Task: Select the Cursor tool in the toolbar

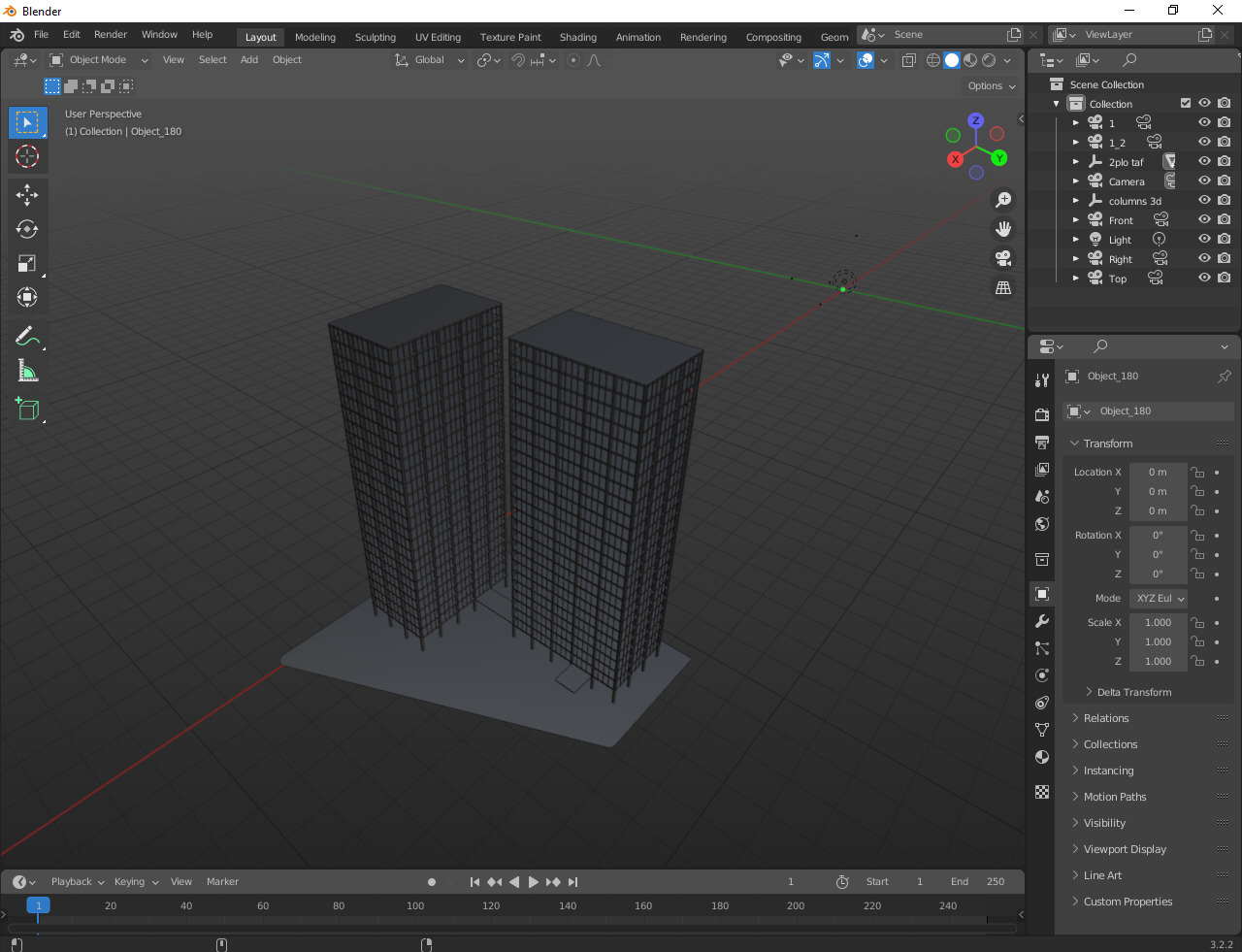Action: (x=27, y=156)
